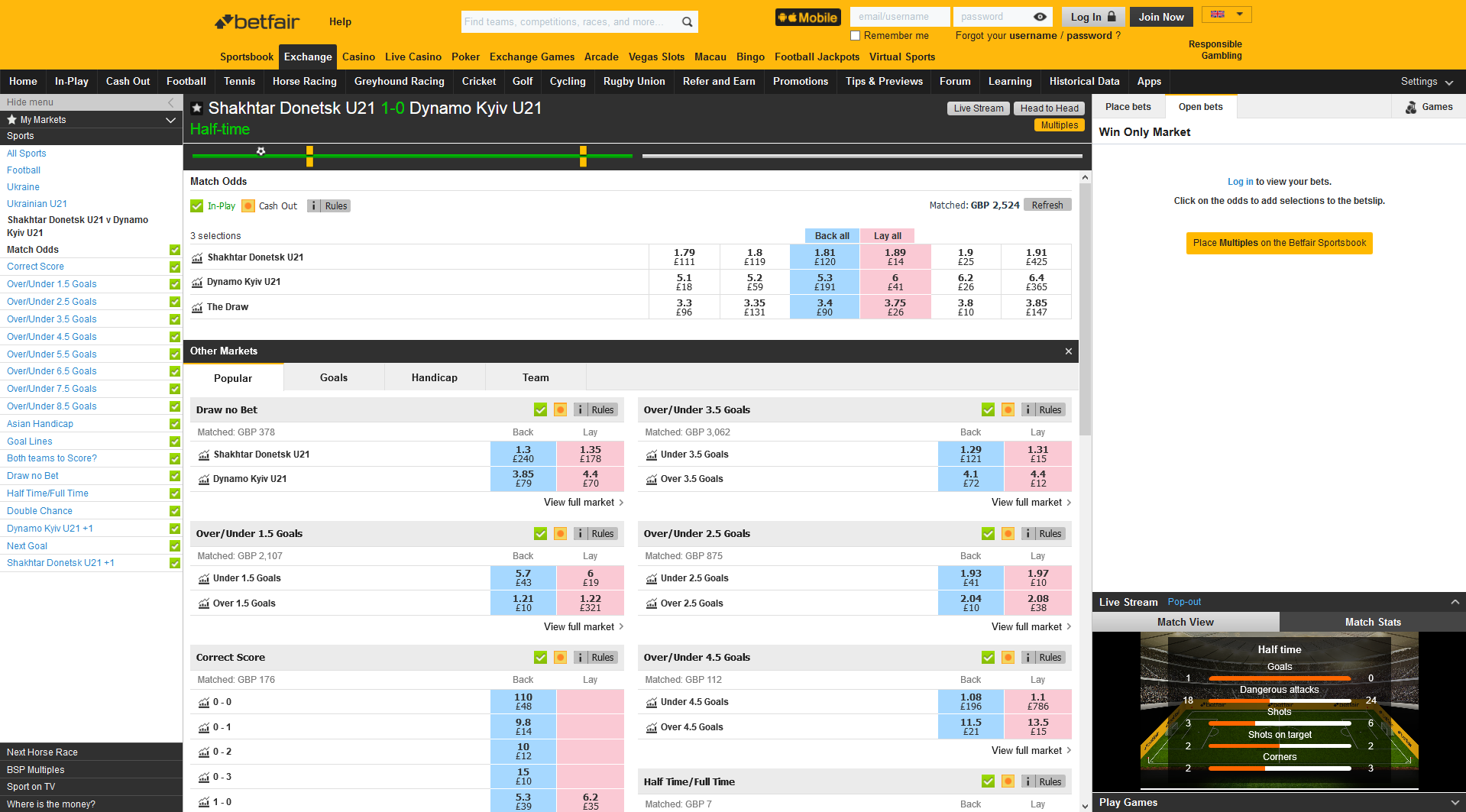
Task: Expand the Settings dropdown
Action: coord(1426,82)
